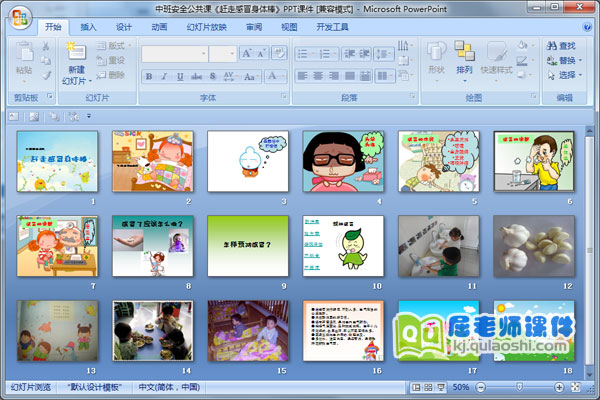This screenshot has height=400, width=600.
Task: Open the font name combo box
Action: click(x=174, y=54)
